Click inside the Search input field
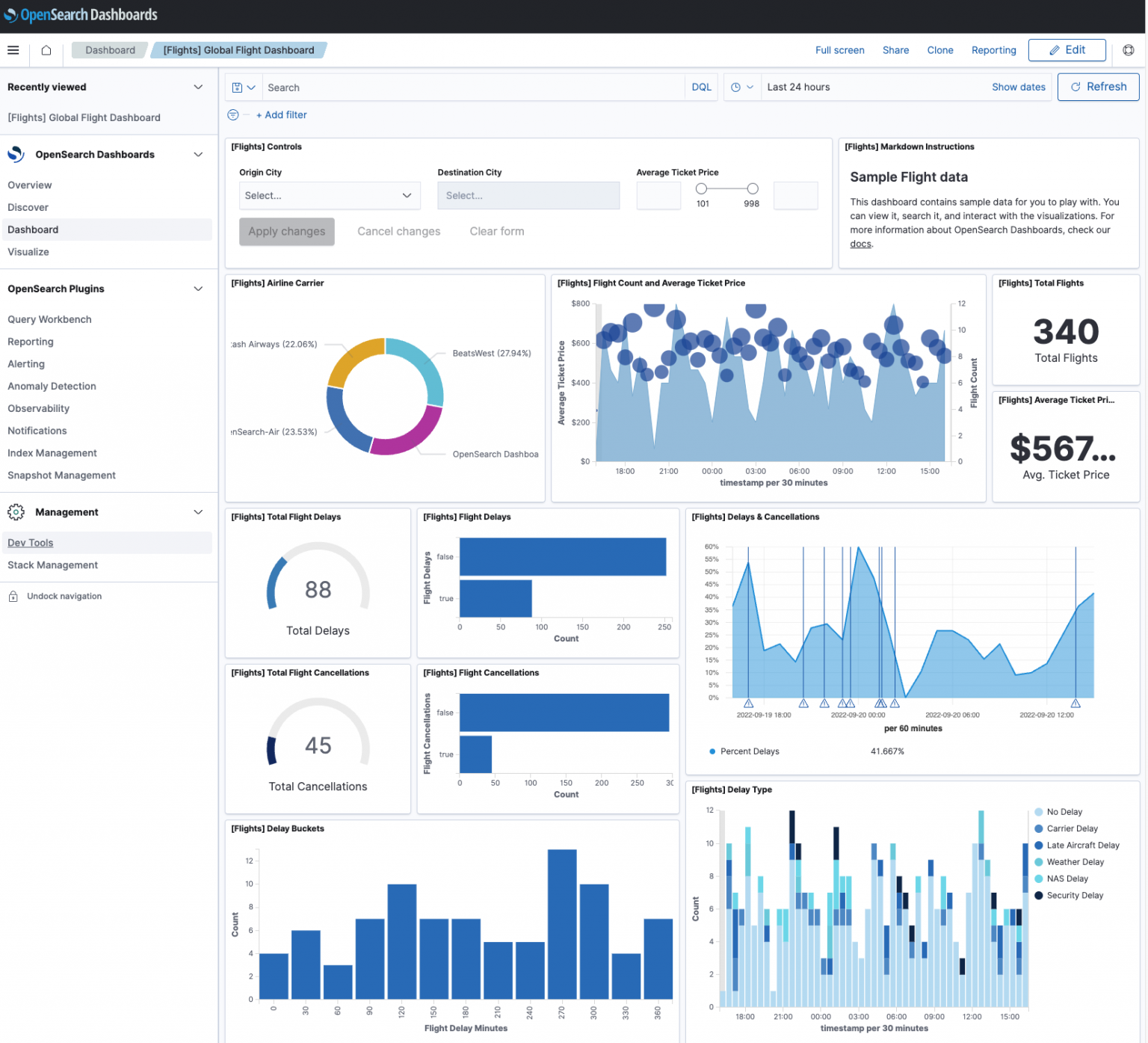Viewport: 1148px width, 1043px height. (x=448, y=87)
